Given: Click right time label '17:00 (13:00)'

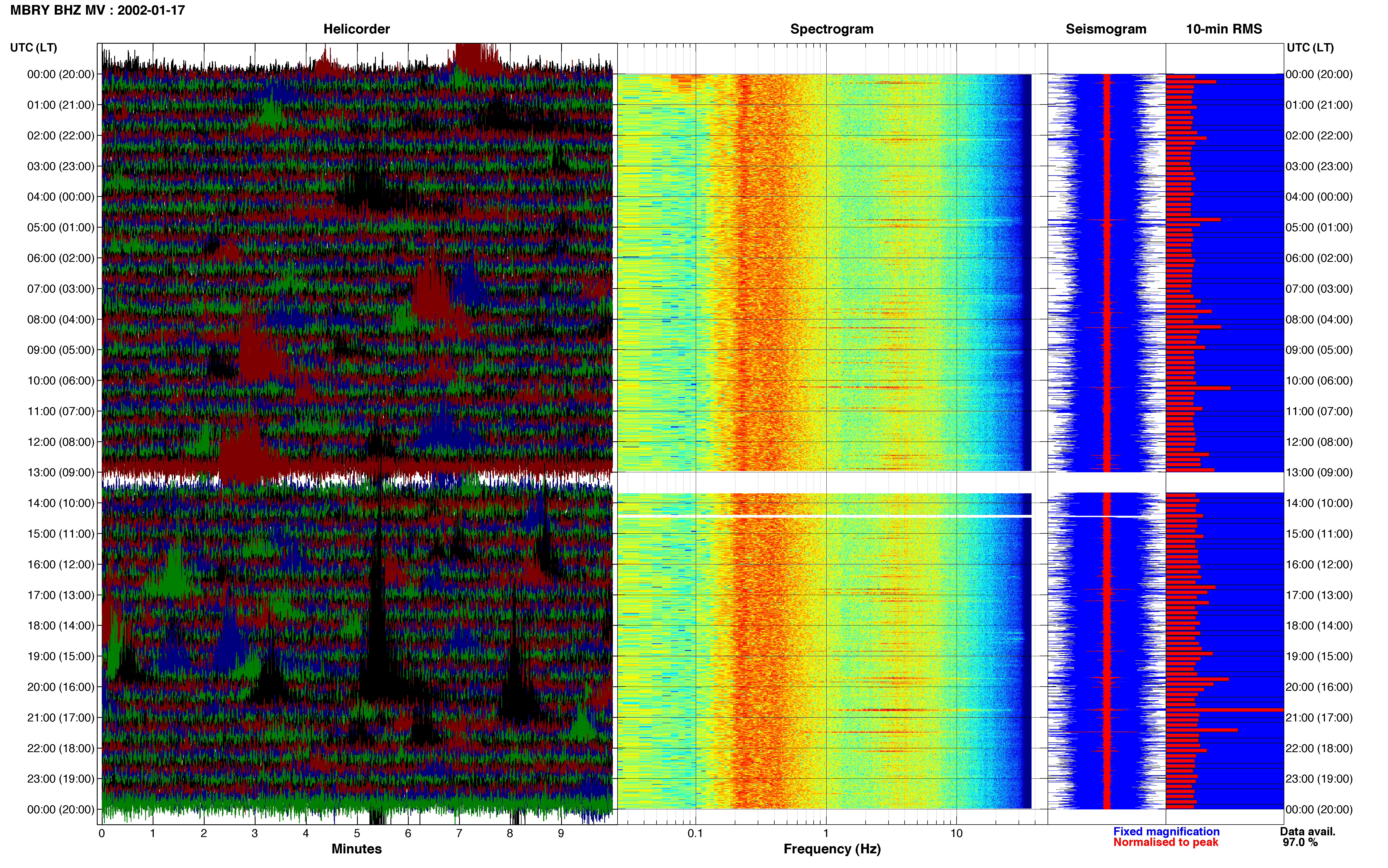Looking at the screenshot, I should (1319, 595).
